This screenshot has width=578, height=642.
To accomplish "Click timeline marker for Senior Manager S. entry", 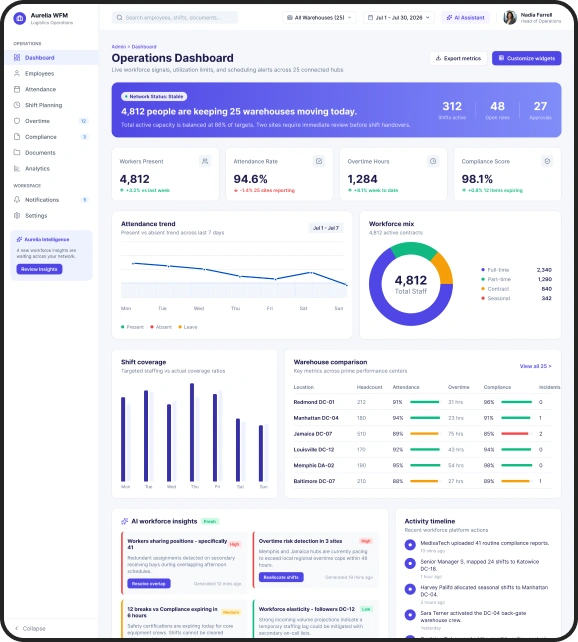I will tap(410, 563).
